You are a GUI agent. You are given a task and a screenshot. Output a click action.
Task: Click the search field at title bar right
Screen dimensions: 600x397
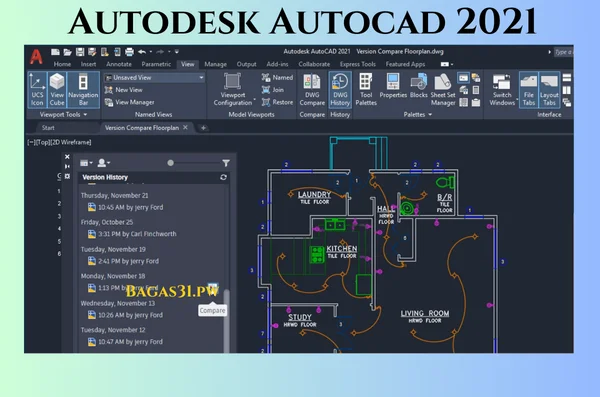(x=563, y=52)
